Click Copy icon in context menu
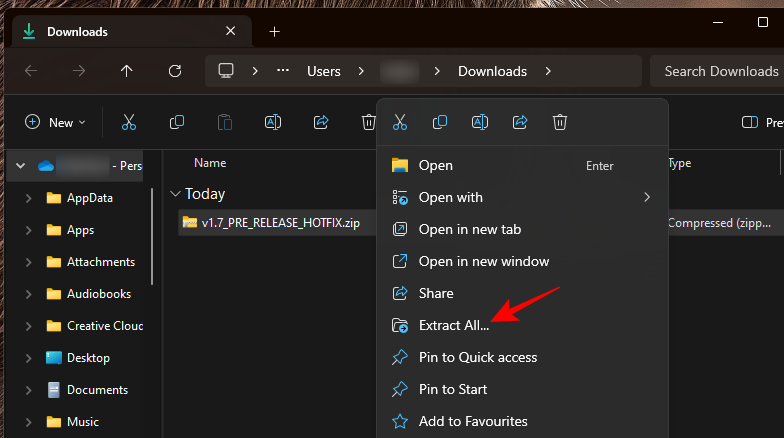This screenshot has width=784, height=438. (440, 122)
